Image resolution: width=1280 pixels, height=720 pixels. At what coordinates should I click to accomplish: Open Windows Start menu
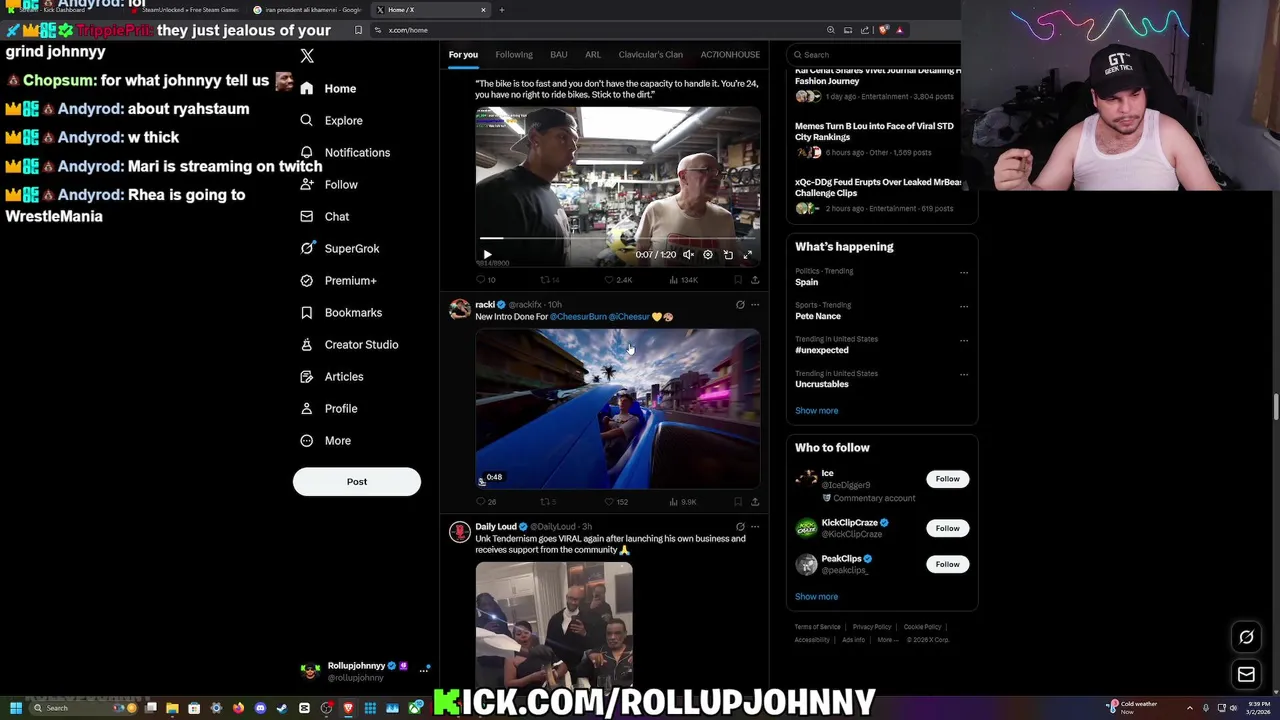pos(15,708)
